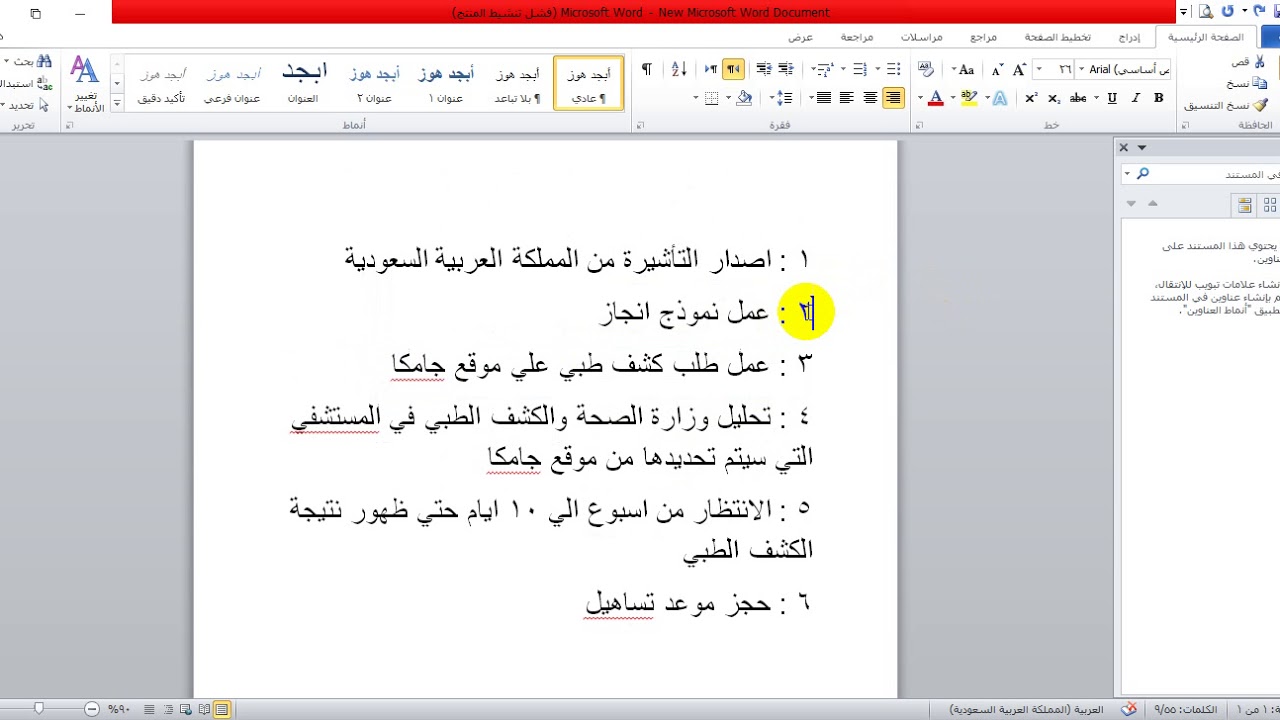
Task: Toggle right-to-left text direction
Action: pos(734,69)
